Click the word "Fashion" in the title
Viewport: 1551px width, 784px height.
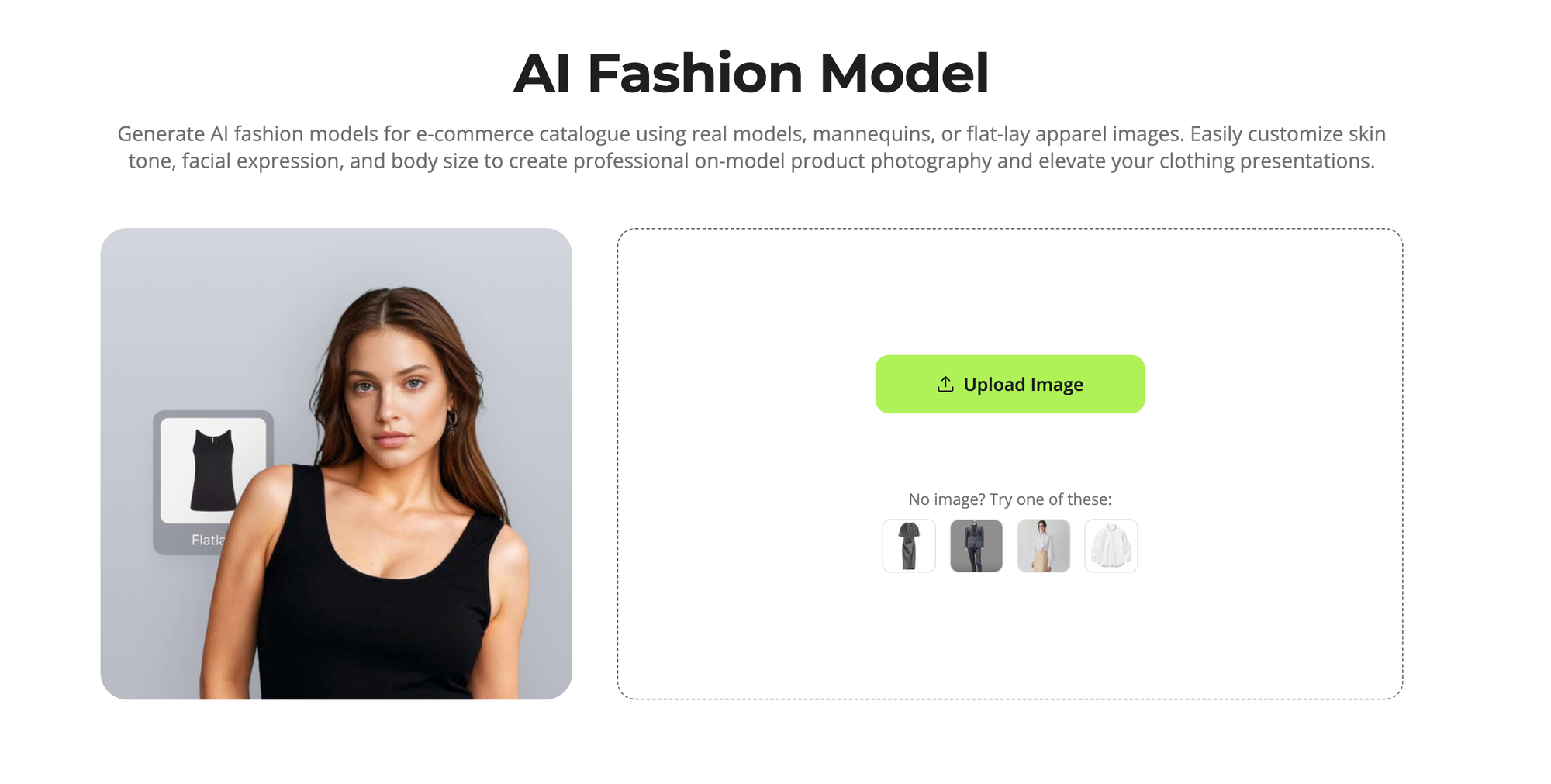click(694, 74)
